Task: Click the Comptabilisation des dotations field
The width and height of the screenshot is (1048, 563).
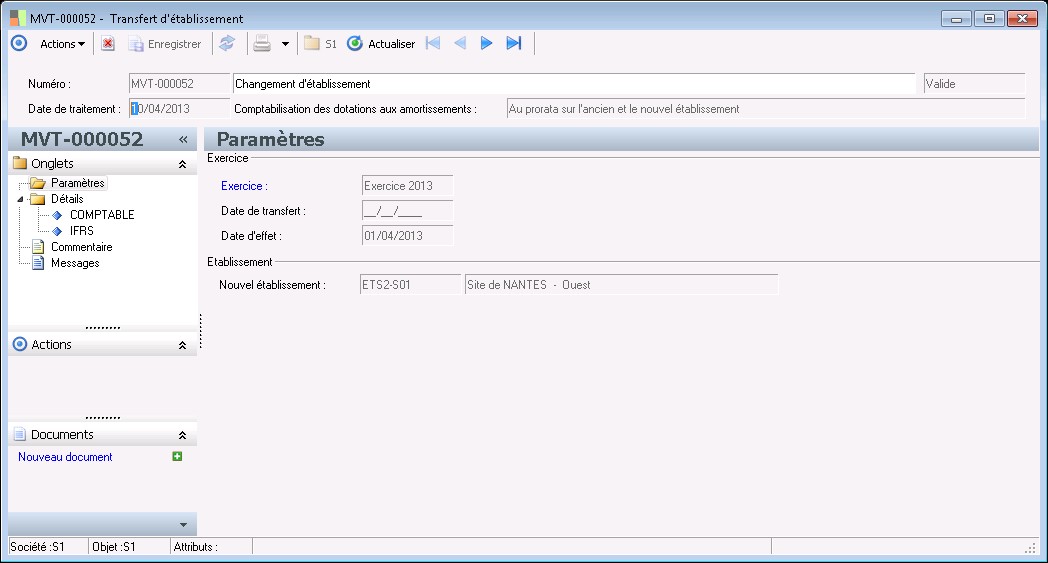Action: point(766,108)
